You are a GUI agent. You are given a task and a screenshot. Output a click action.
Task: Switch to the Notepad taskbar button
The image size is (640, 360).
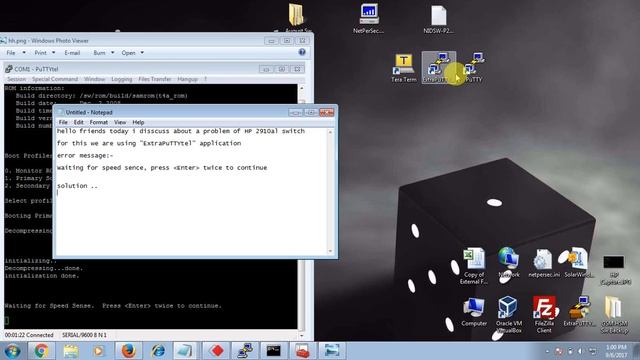pos(185,351)
